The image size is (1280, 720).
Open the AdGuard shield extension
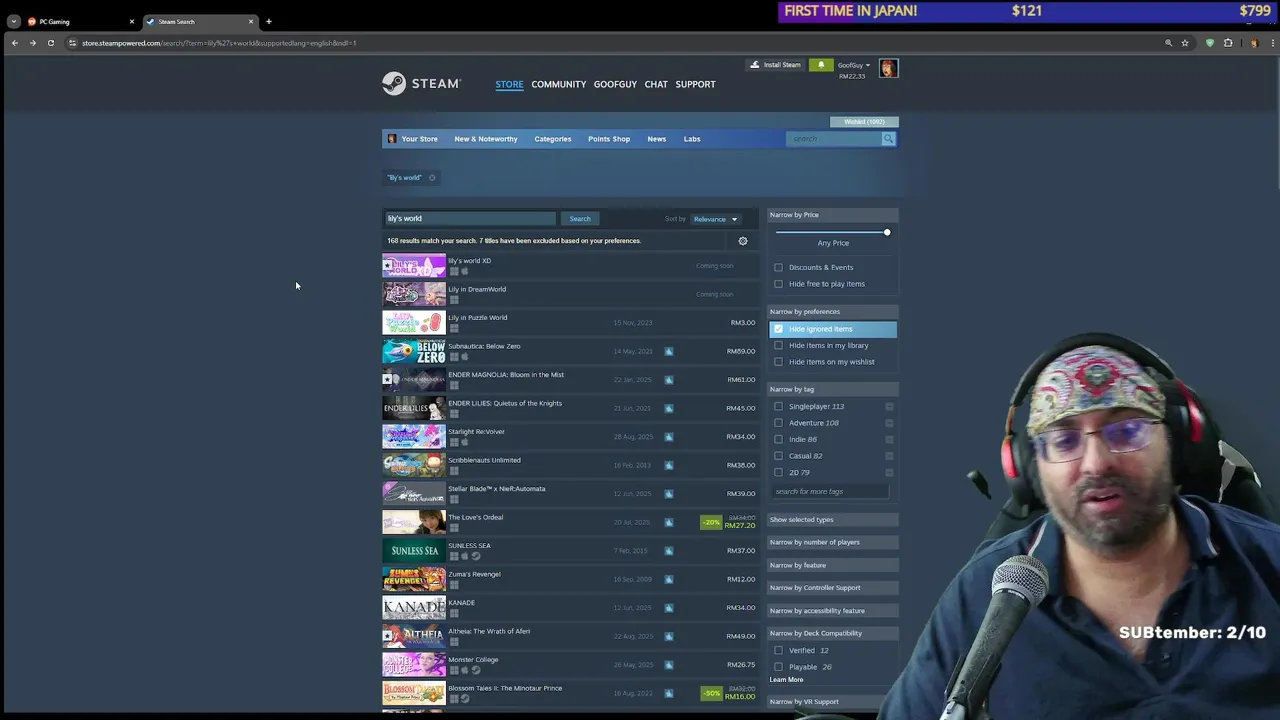(x=1210, y=43)
